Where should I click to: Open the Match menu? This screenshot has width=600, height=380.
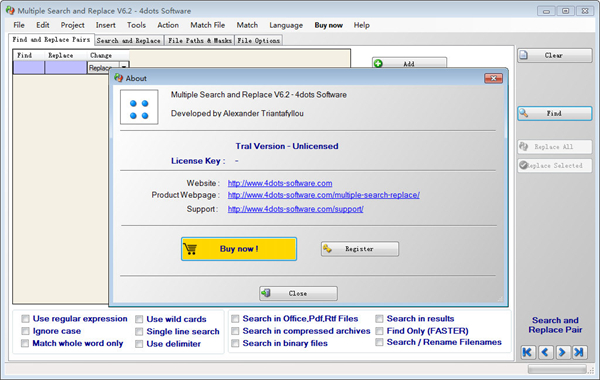pos(247,25)
